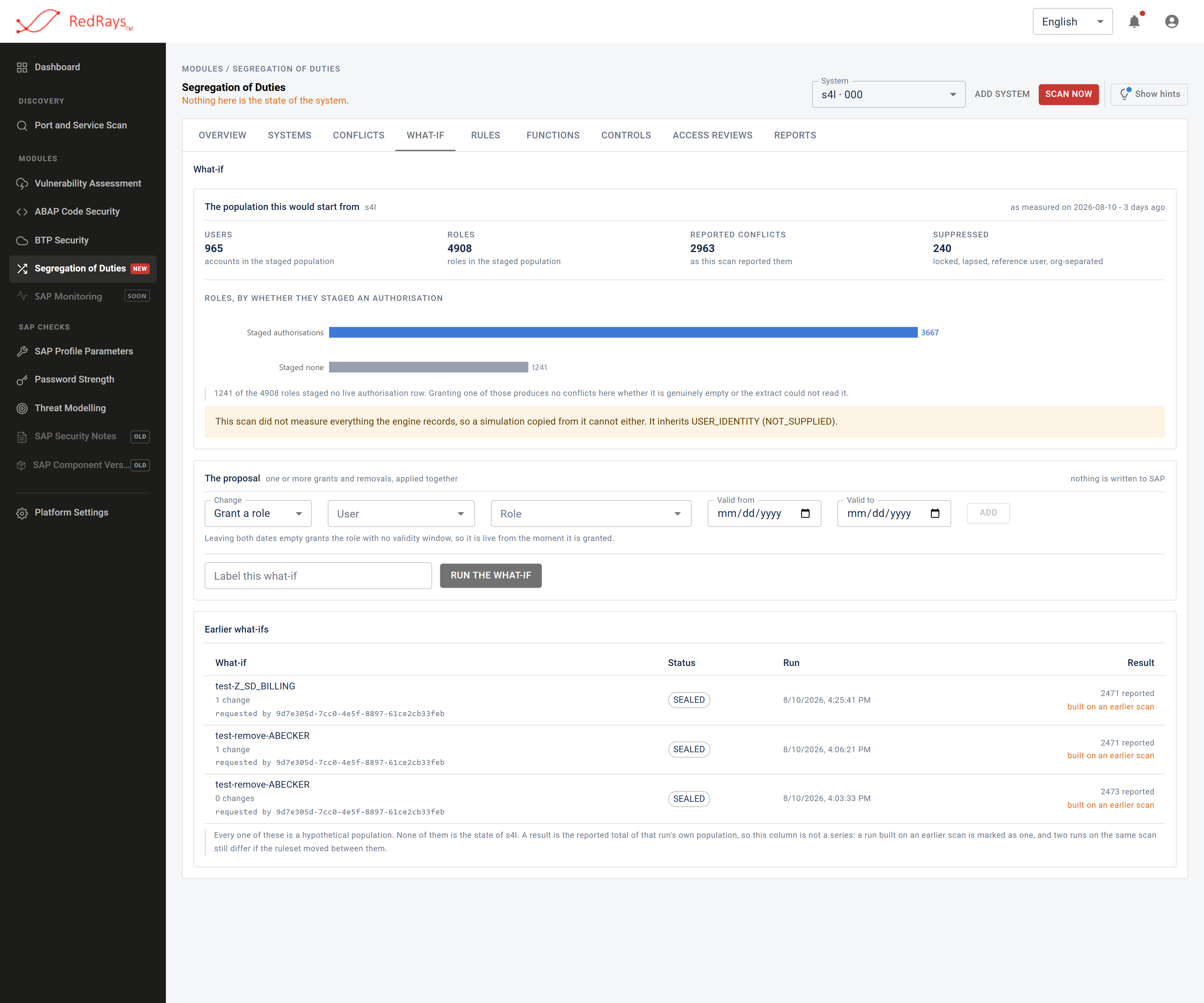Open the user account avatar menu
Image resolution: width=1204 pixels, height=1003 pixels.
pyautogui.click(x=1172, y=21)
